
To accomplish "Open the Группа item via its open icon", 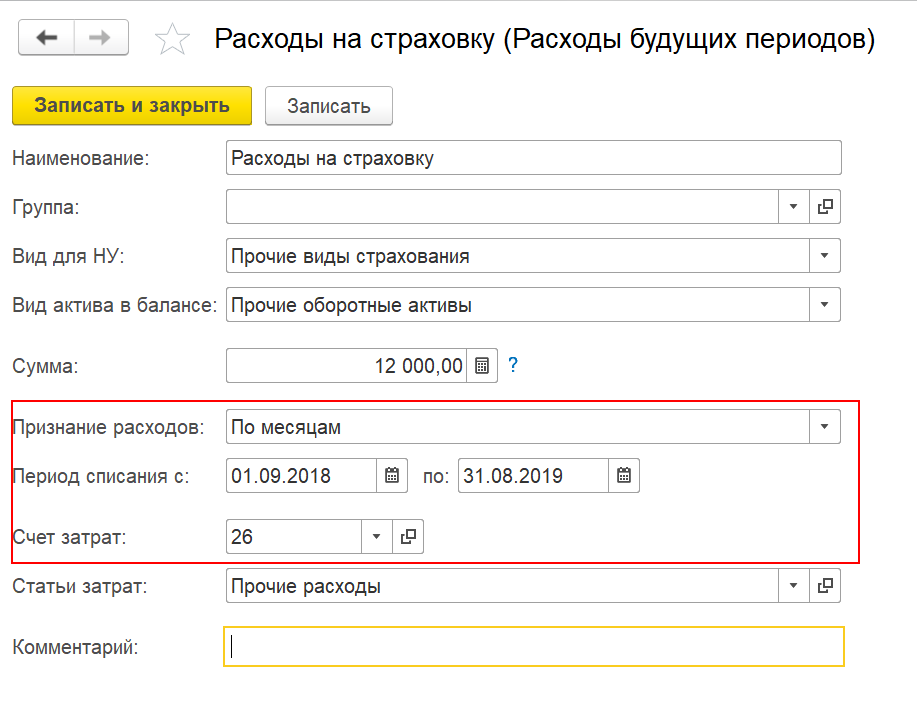I will 825,206.
